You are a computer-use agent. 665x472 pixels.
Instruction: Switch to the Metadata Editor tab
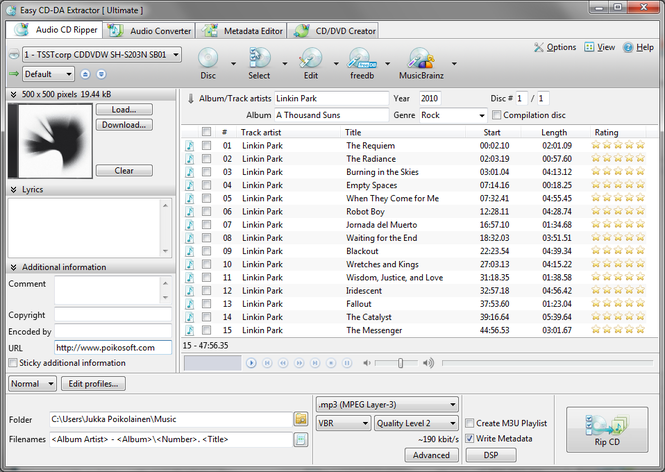click(x=241, y=31)
